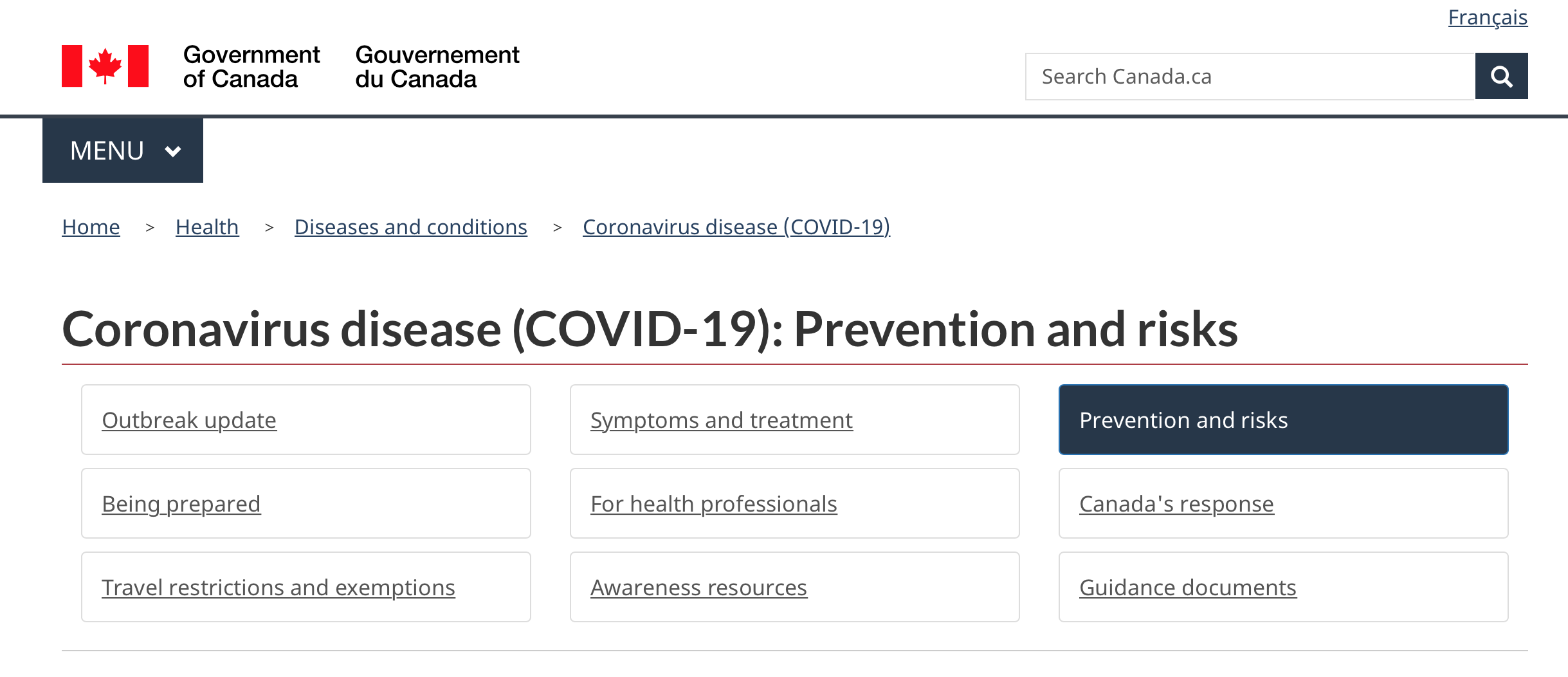Click the Canadian flag logo

click(105, 66)
